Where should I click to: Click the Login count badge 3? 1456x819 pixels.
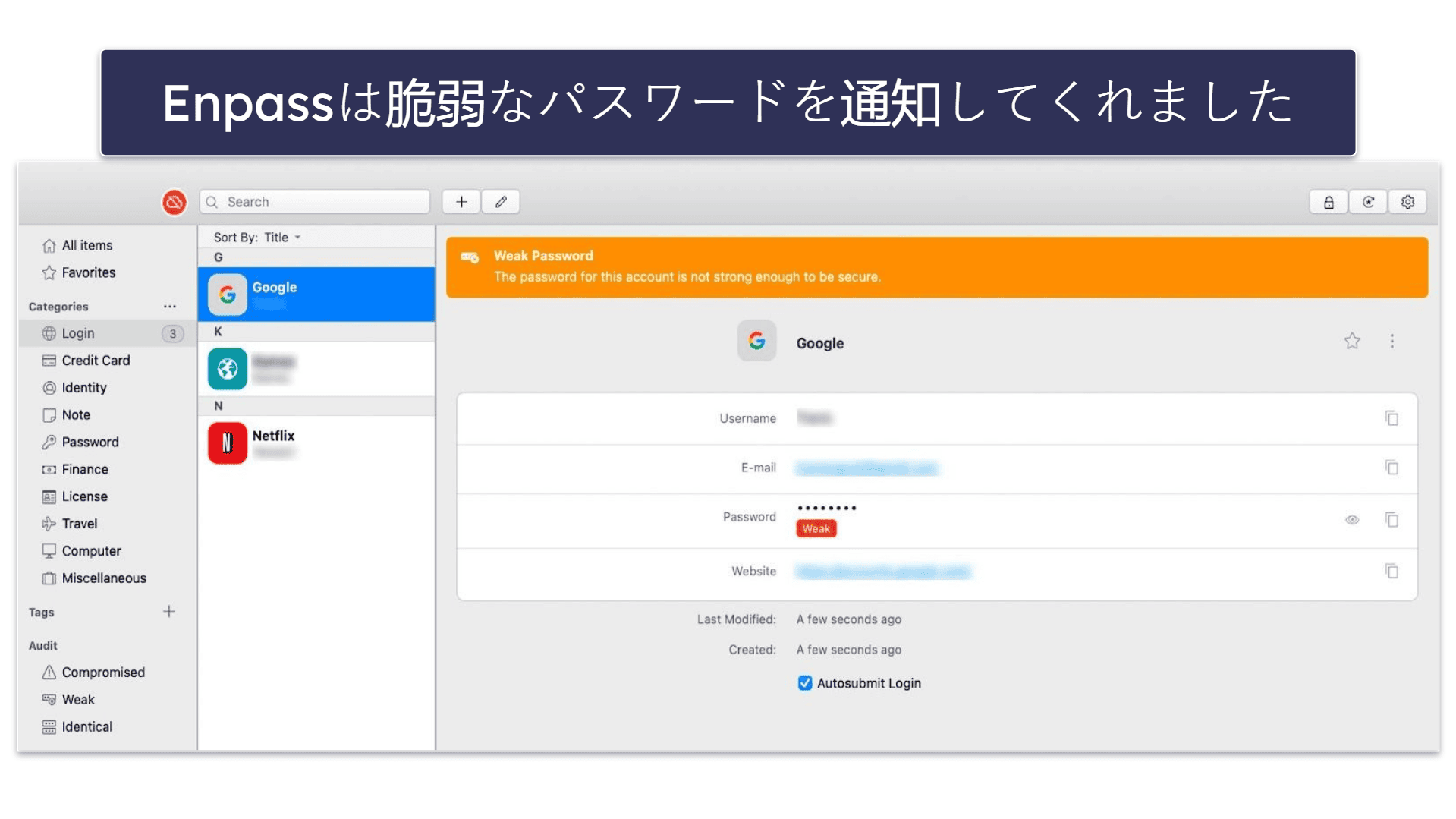(x=173, y=334)
